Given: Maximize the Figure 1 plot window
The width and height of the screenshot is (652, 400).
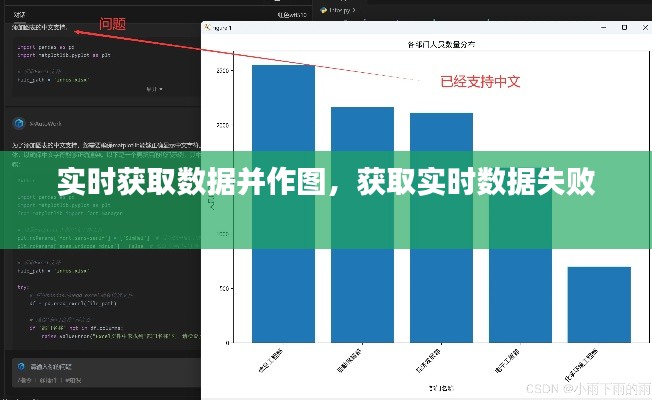Looking at the screenshot, I should 622,27.
